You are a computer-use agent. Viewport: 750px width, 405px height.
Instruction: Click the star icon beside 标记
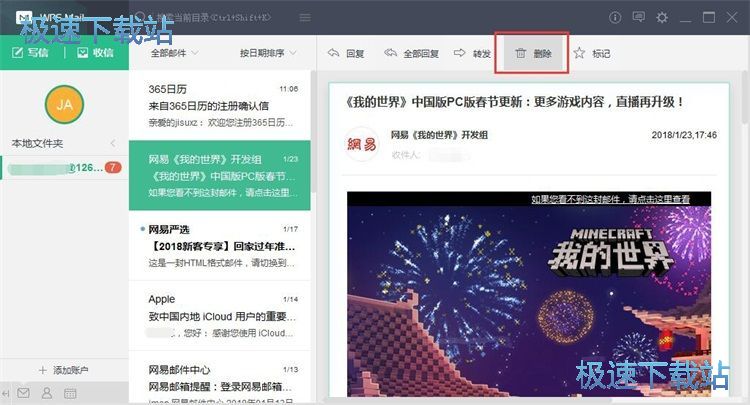579,53
